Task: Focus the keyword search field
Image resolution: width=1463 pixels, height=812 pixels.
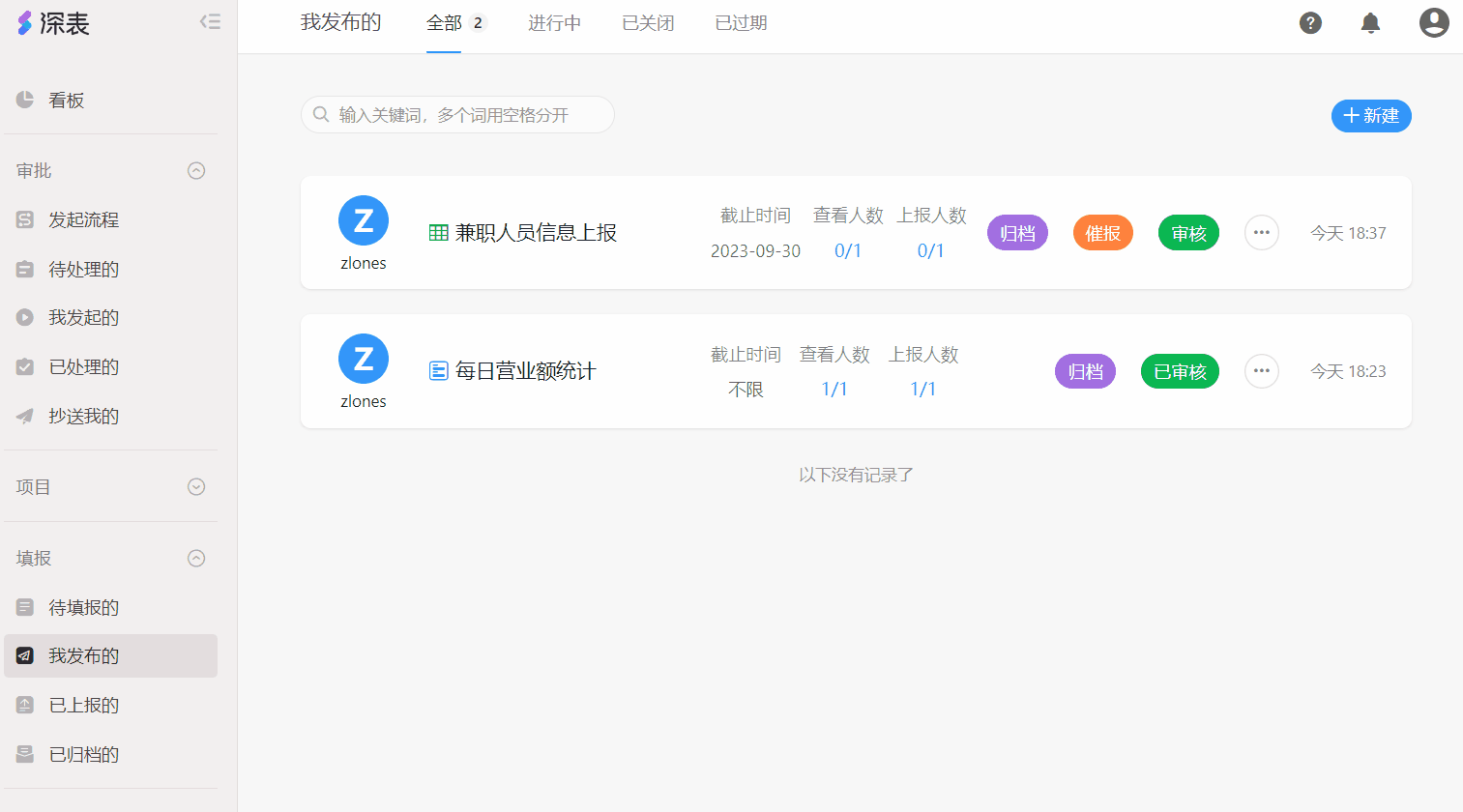Action: [464, 115]
